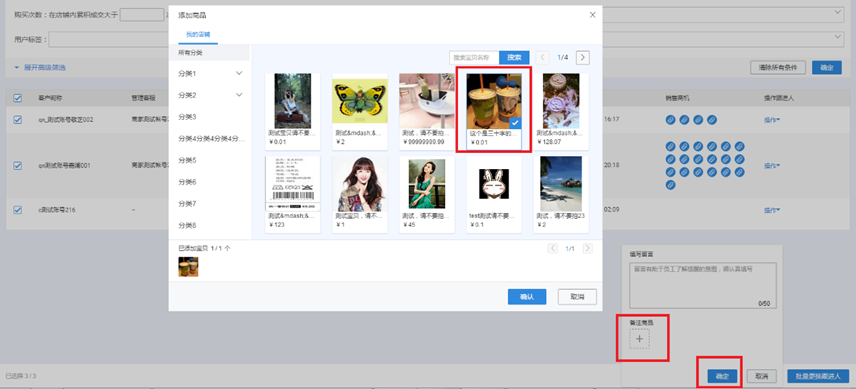
Task: Select the rabbit cartoon product image
Action: pos(494,184)
